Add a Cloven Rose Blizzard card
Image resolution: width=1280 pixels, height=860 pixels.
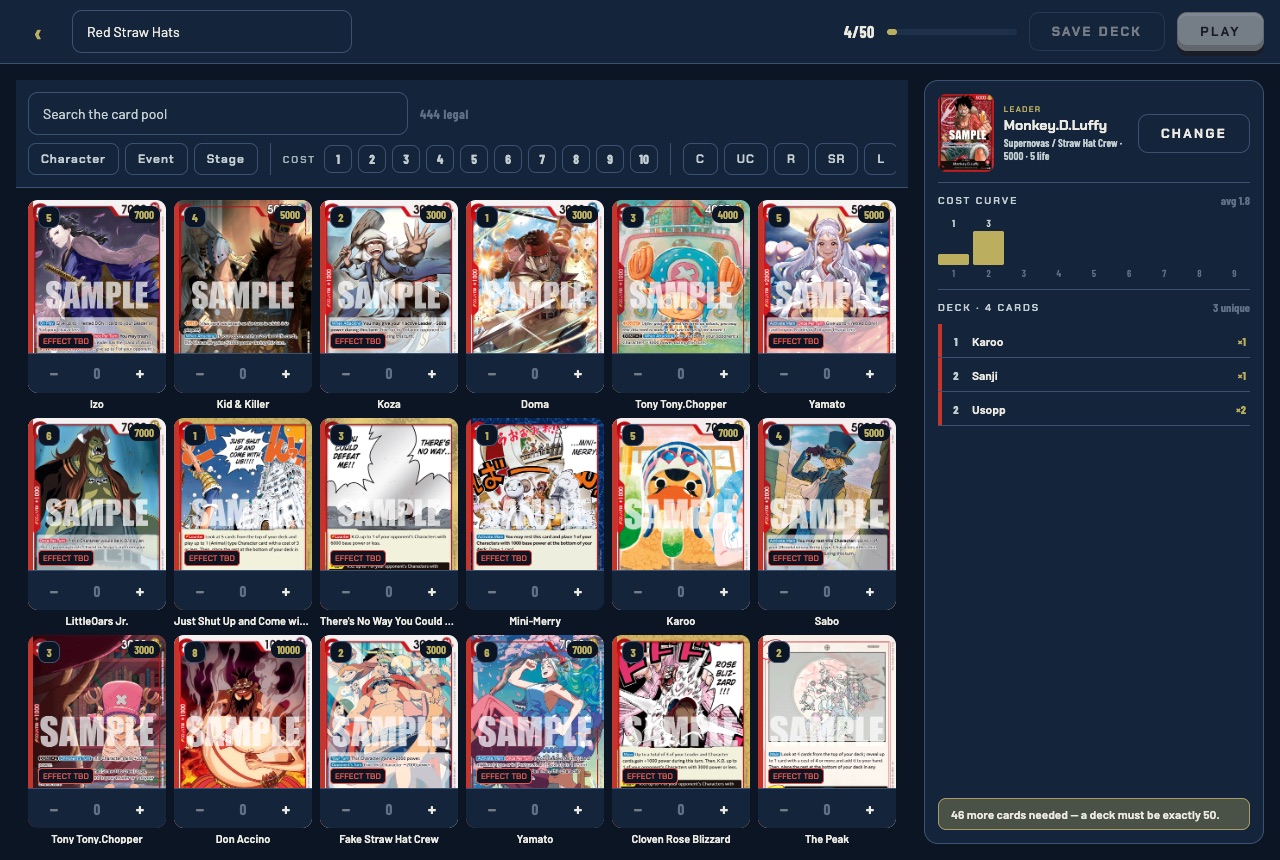[x=724, y=809]
